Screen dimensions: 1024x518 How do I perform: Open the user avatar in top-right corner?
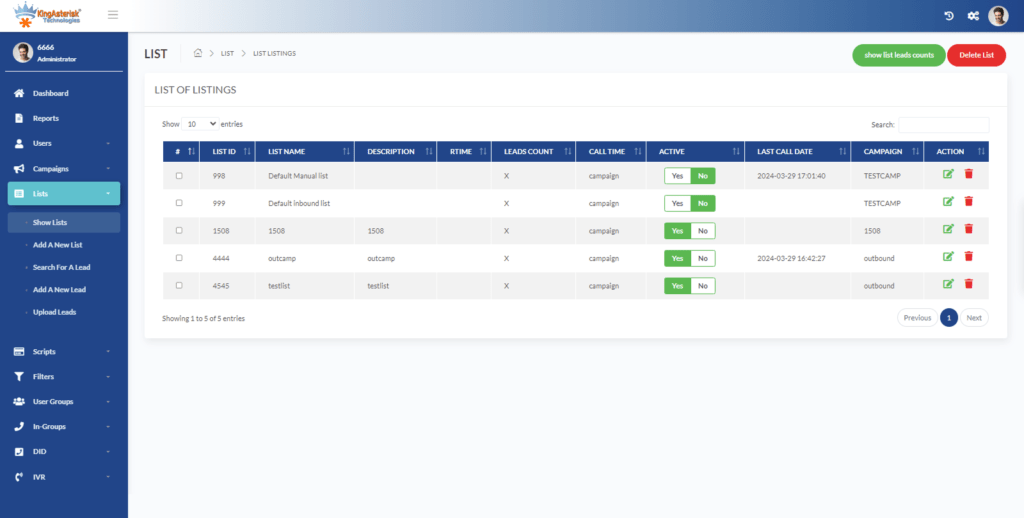click(x=998, y=16)
